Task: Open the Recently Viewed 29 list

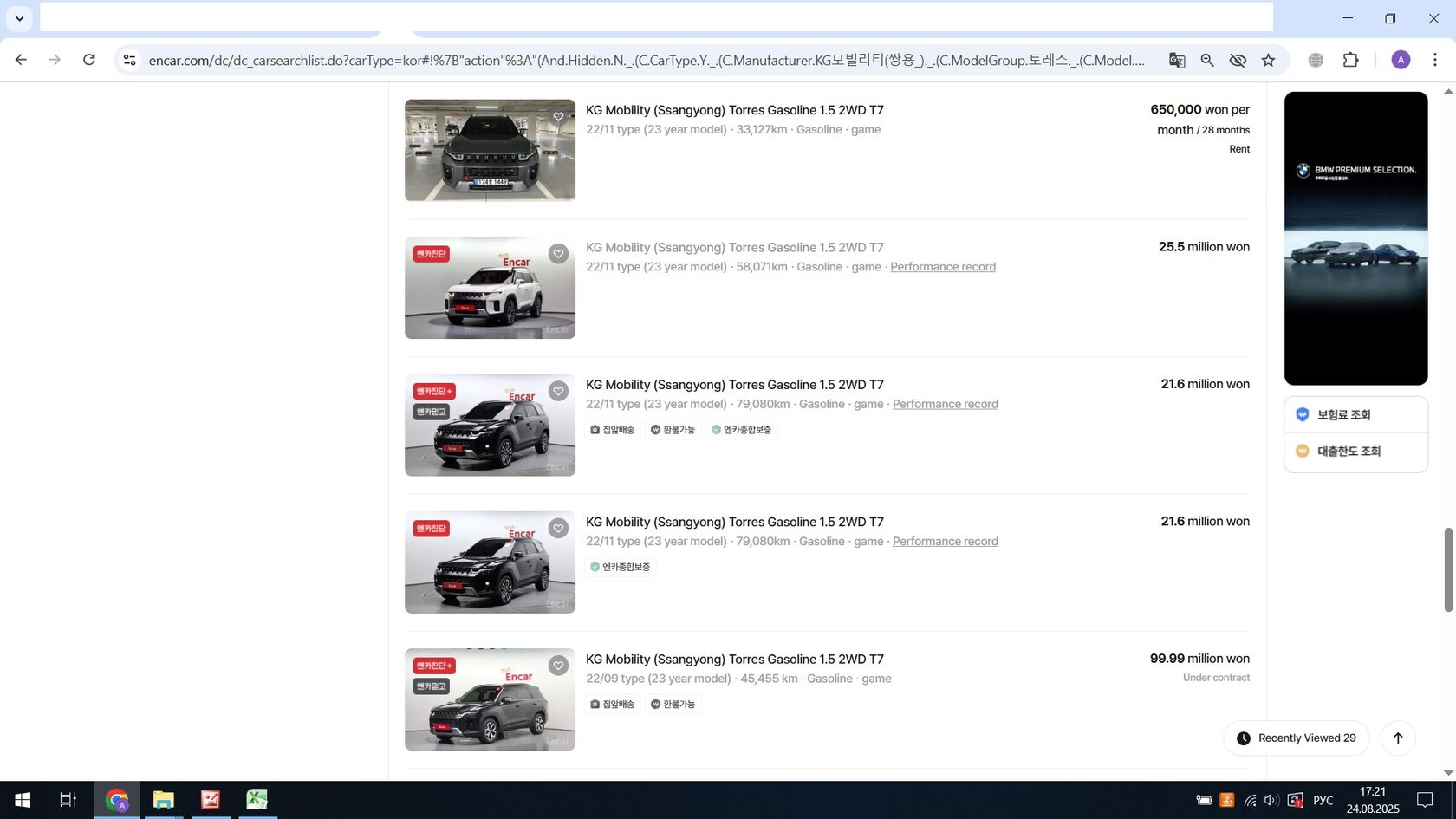Action: [1297, 738]
